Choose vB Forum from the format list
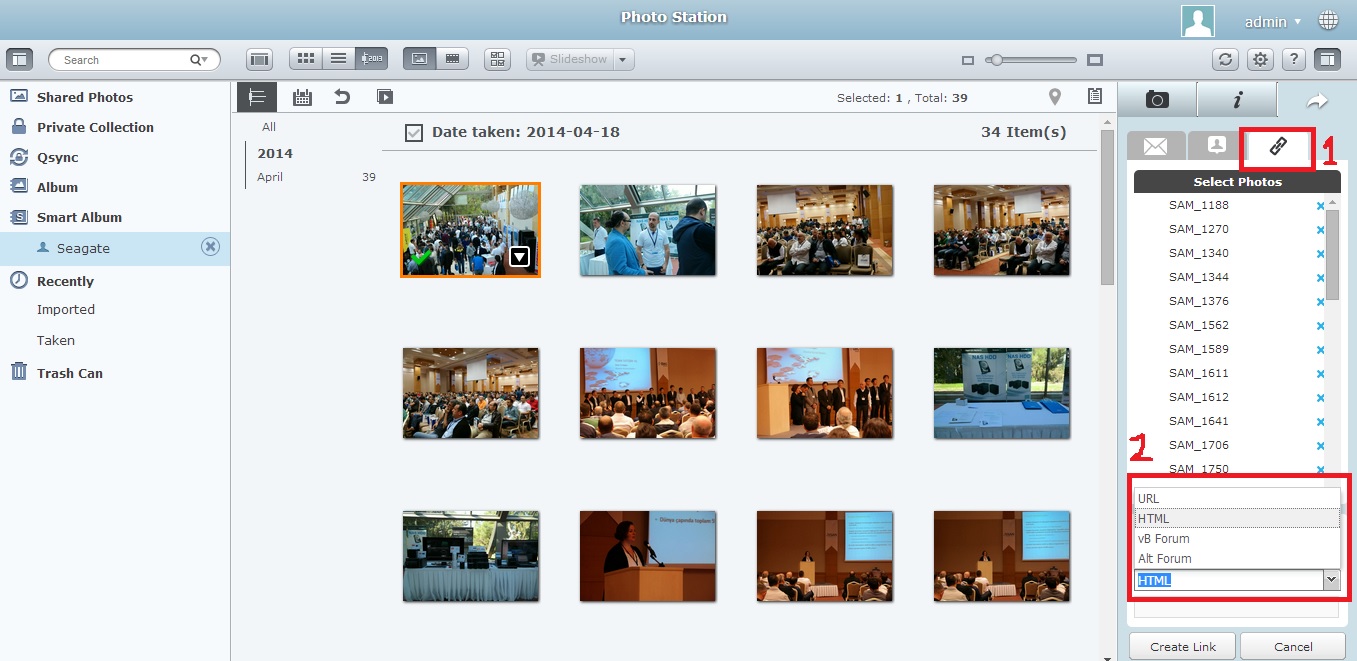Viewport: 1357px width, 661px height. click(x=1237, y=539)
